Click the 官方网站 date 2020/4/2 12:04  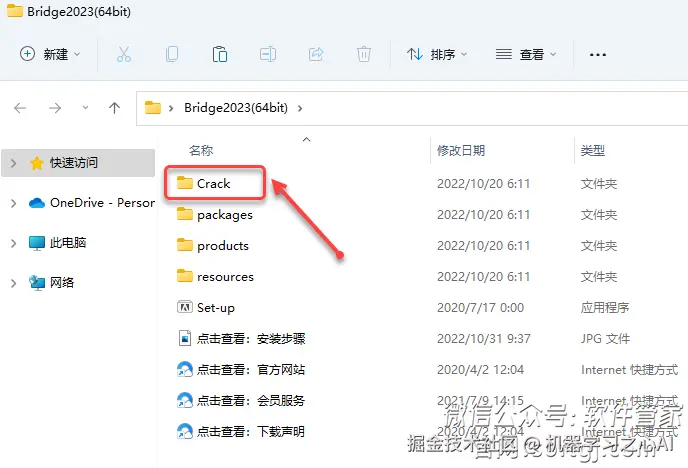(x=480, y=370)
